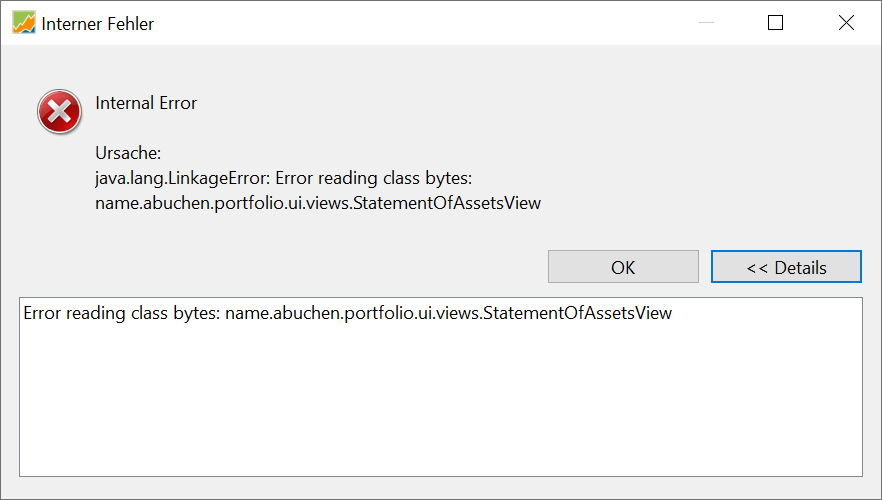Maximize the Interner Fehler dialog

pos(775,23)
